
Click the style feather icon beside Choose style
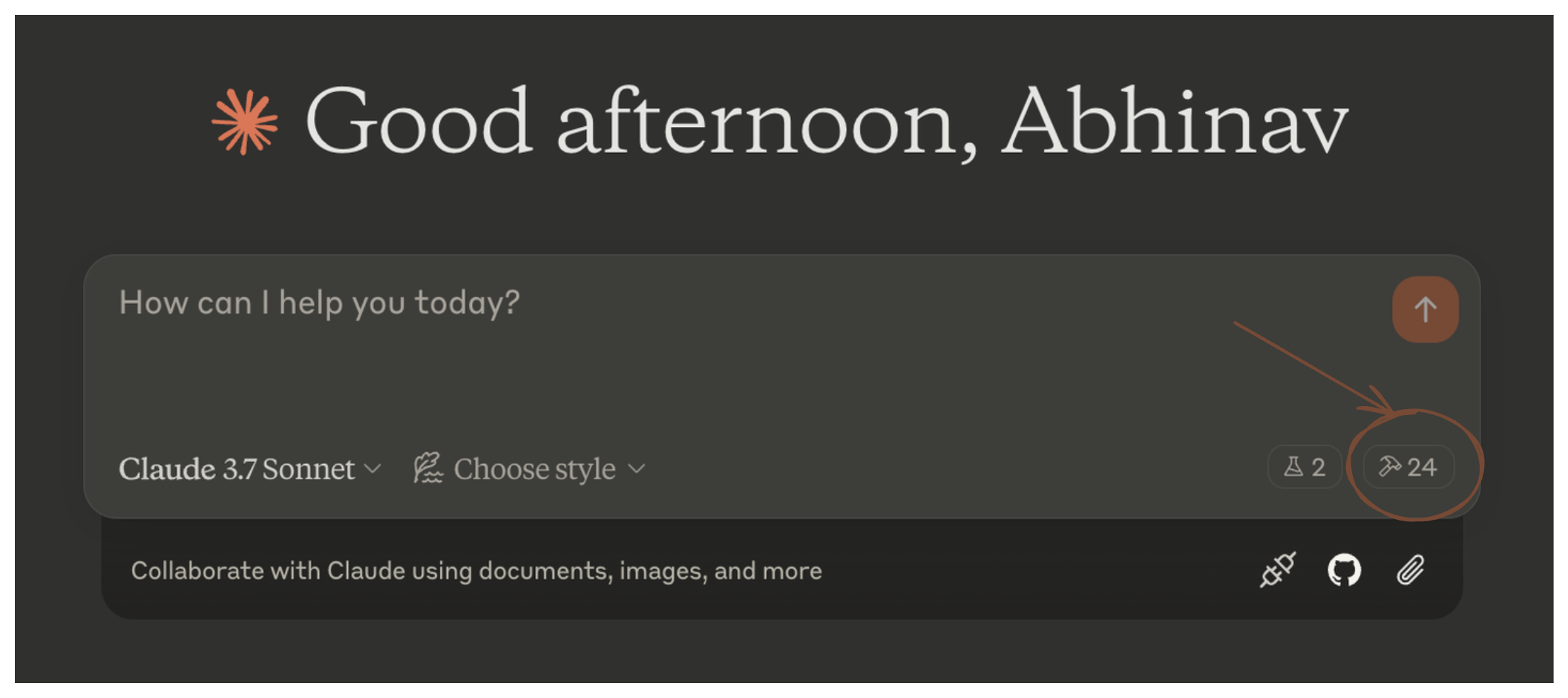[427, 467]
